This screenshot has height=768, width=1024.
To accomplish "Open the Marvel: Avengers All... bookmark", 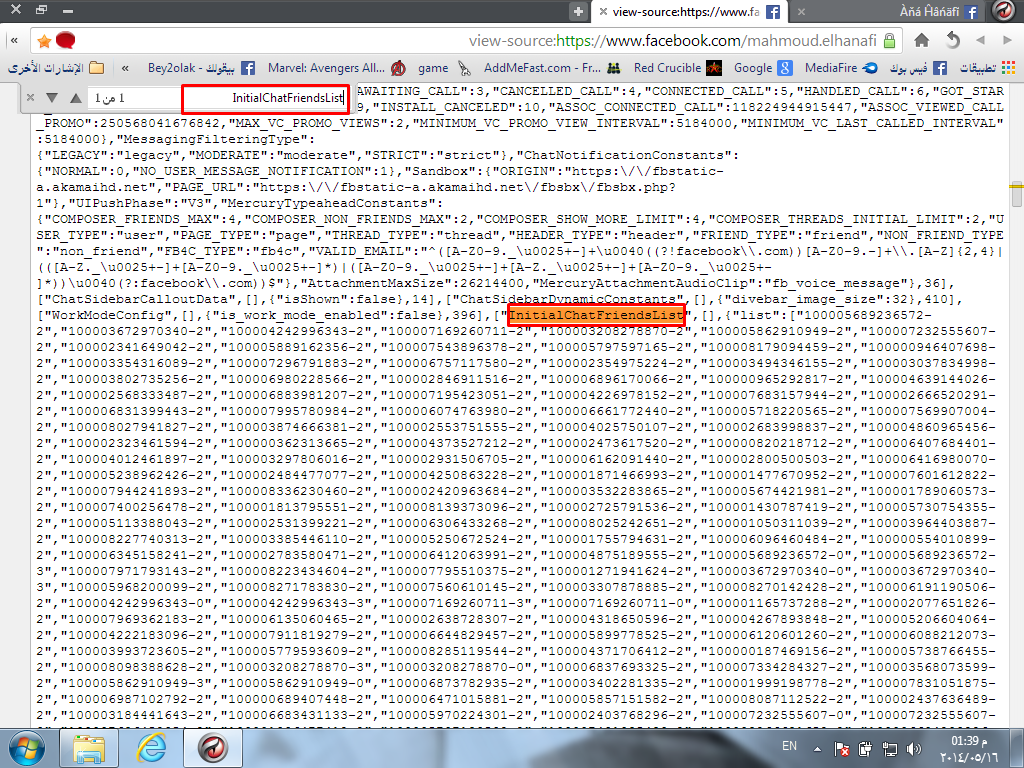I will [x=336, y=67].
